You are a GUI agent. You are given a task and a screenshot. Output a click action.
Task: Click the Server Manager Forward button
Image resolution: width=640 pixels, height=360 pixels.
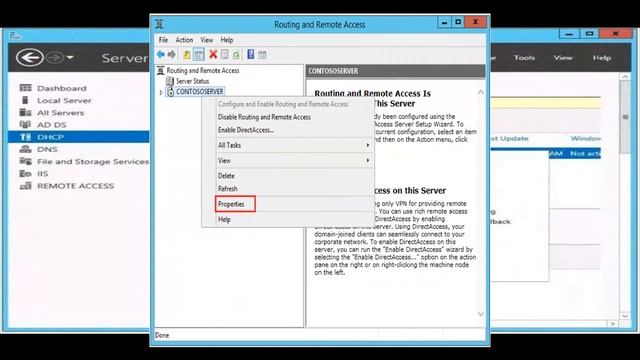coord(54,58)
